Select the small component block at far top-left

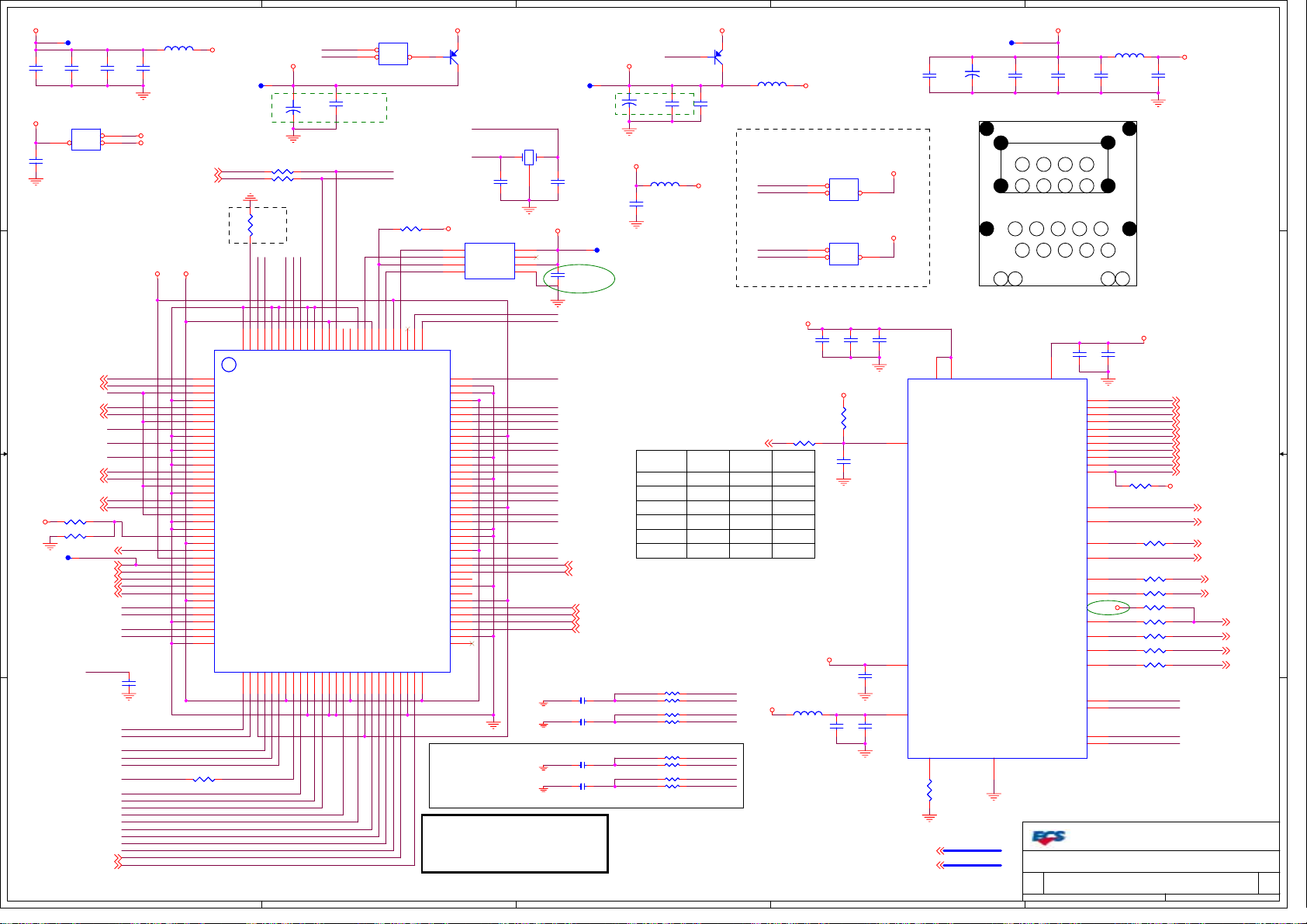click(x=85, y=140)
